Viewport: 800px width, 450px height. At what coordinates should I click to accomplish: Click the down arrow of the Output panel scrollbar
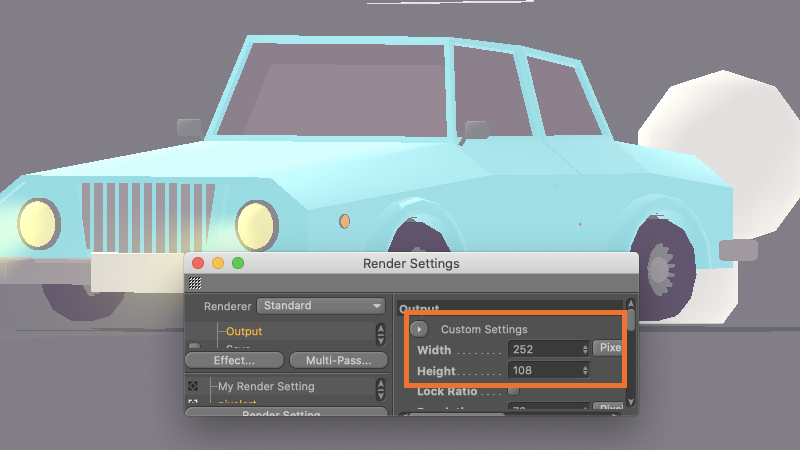point(631,402)
